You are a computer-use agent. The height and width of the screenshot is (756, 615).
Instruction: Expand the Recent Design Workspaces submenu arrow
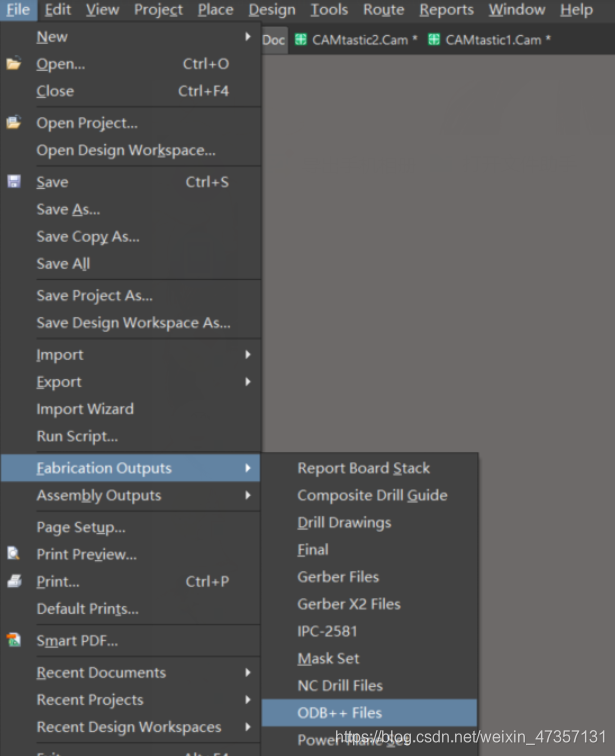pos(248,727)
